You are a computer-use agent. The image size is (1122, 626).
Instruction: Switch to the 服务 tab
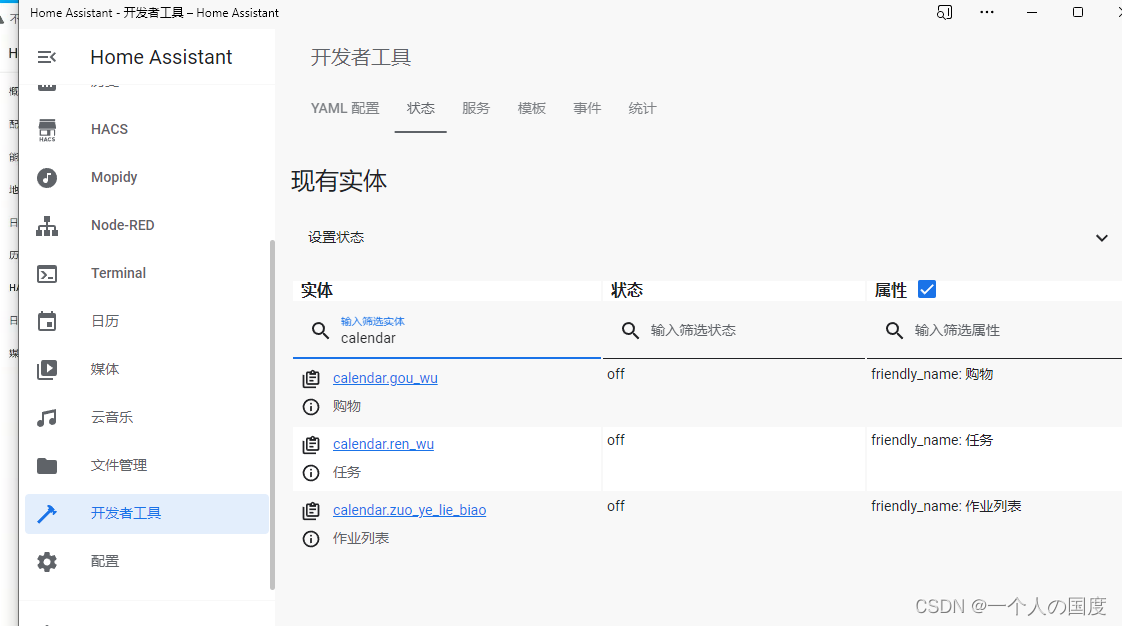click(476, 108)
